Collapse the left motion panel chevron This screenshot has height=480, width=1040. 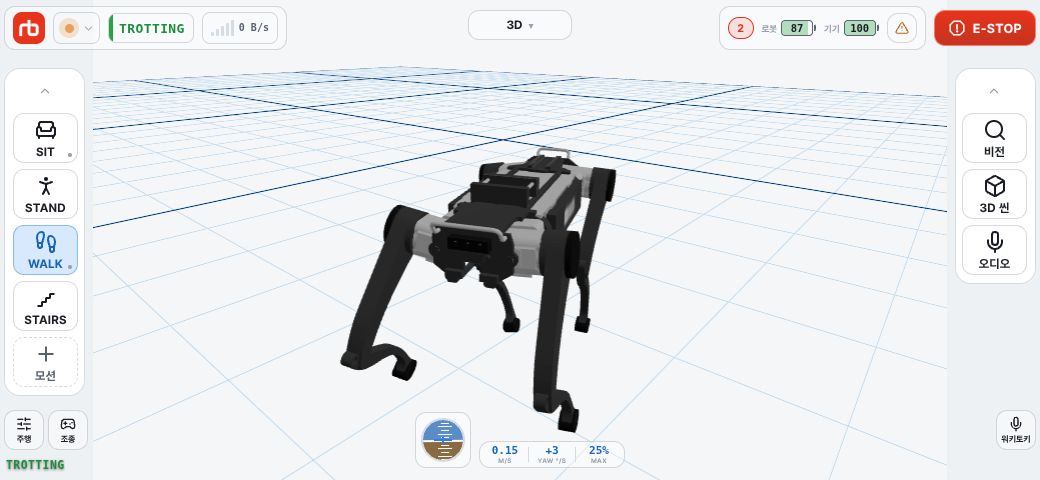point(45,91)
